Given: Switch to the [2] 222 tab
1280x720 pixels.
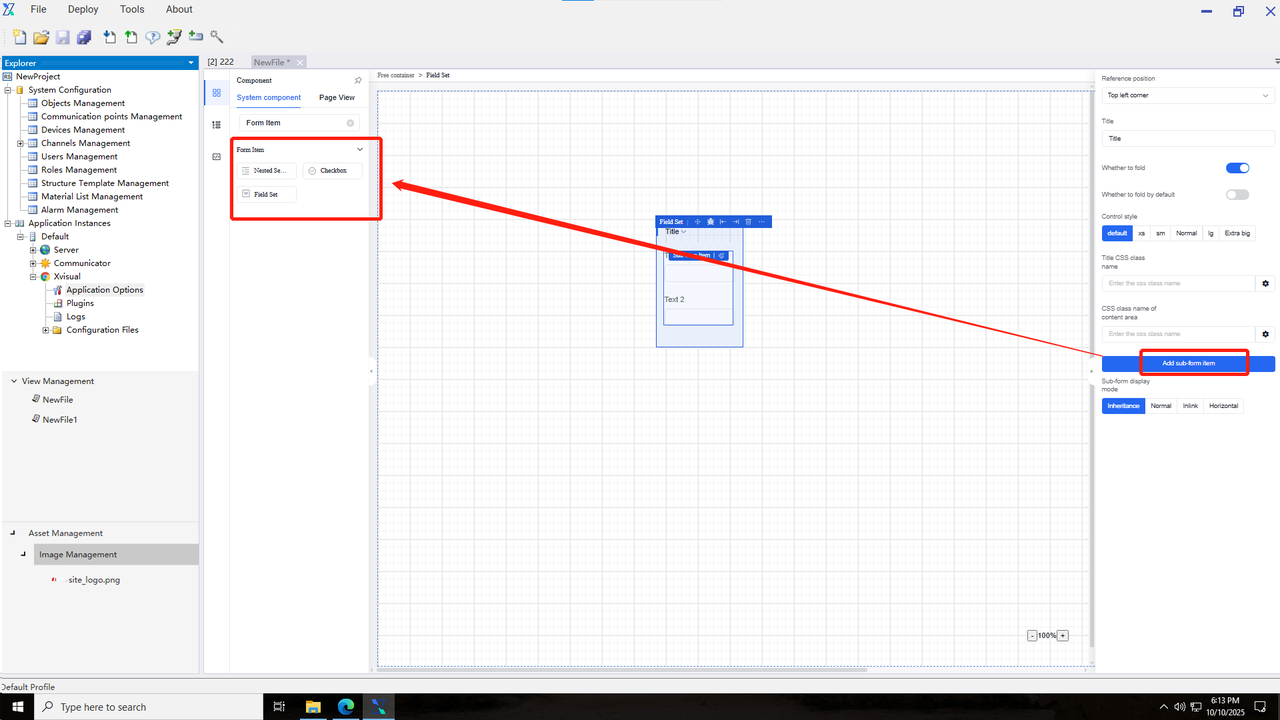Looking at the screenshot, I should pos(220,62).
